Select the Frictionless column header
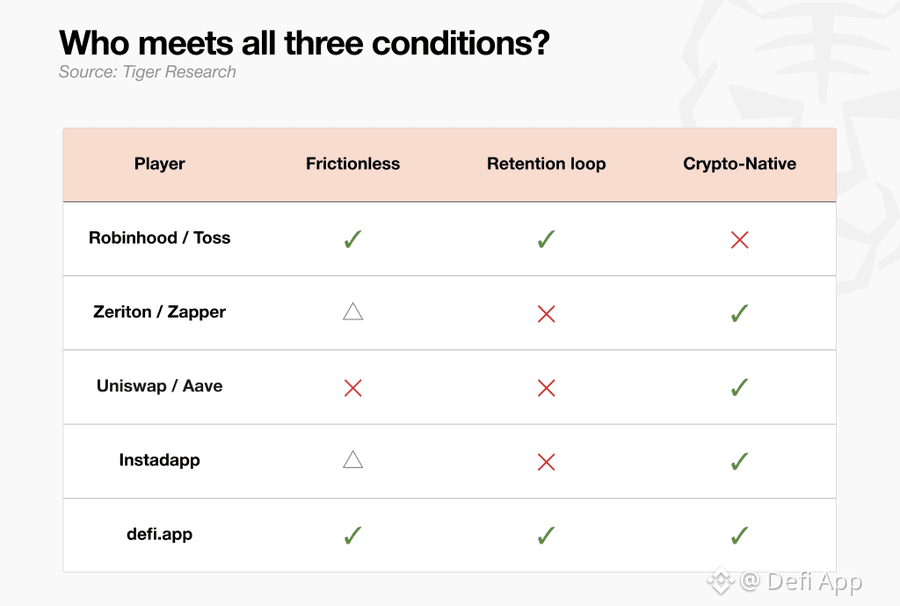The height and width of the screenshot is (606, 900). (x=352, y=164)
